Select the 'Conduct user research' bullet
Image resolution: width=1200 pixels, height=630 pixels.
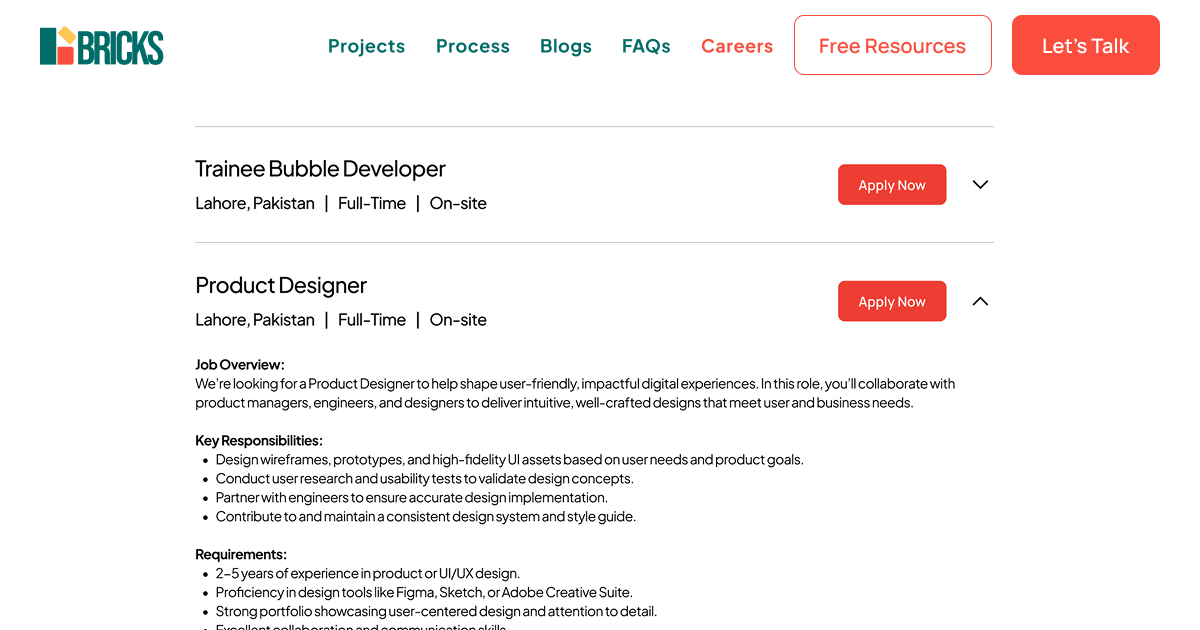(424, 479)
